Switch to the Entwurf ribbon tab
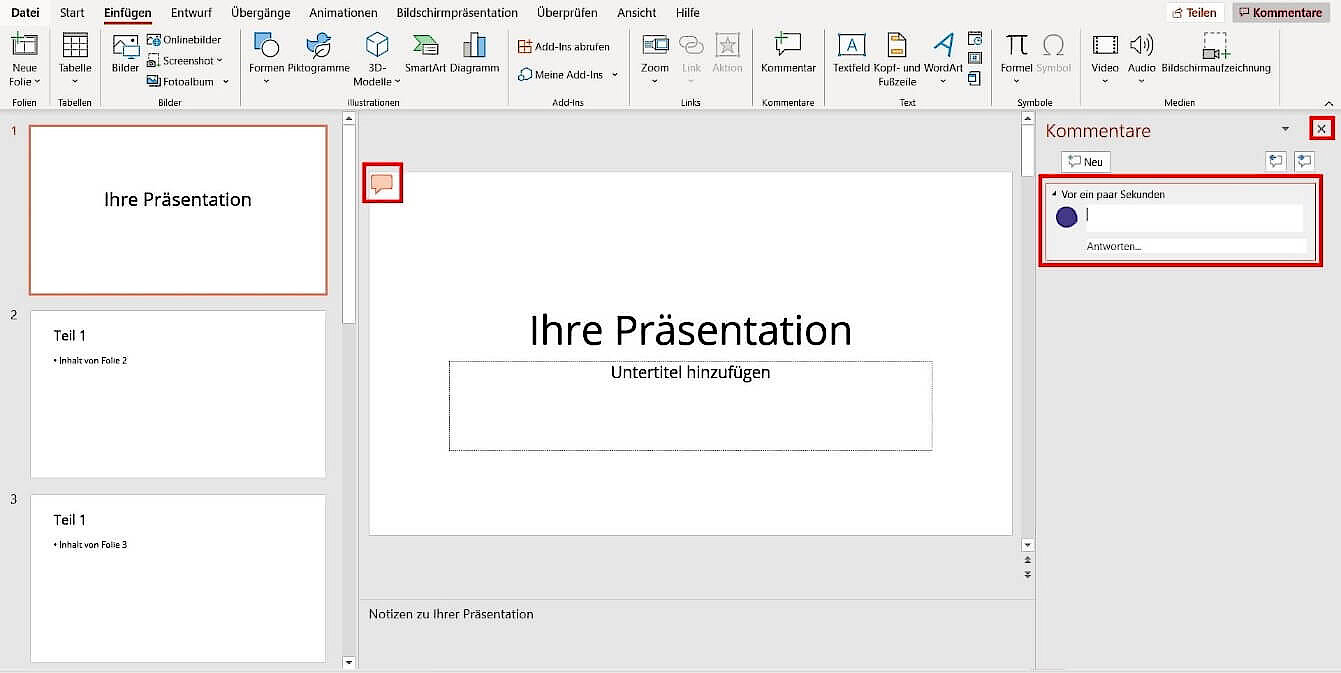Screen dimensions: 1341x673 pos(191,12)
